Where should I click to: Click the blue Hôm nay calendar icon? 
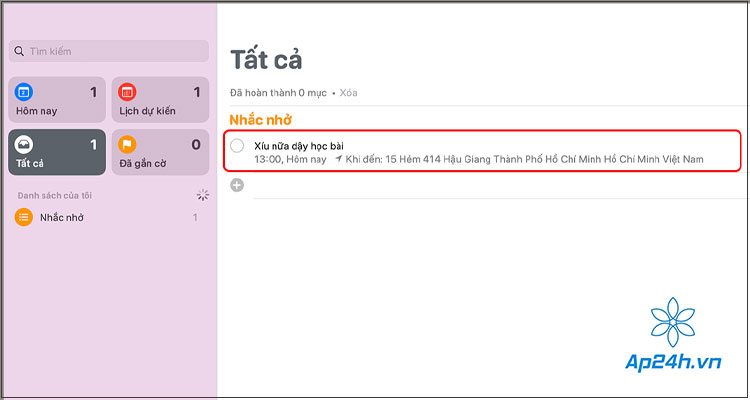[x=23, y=92]
